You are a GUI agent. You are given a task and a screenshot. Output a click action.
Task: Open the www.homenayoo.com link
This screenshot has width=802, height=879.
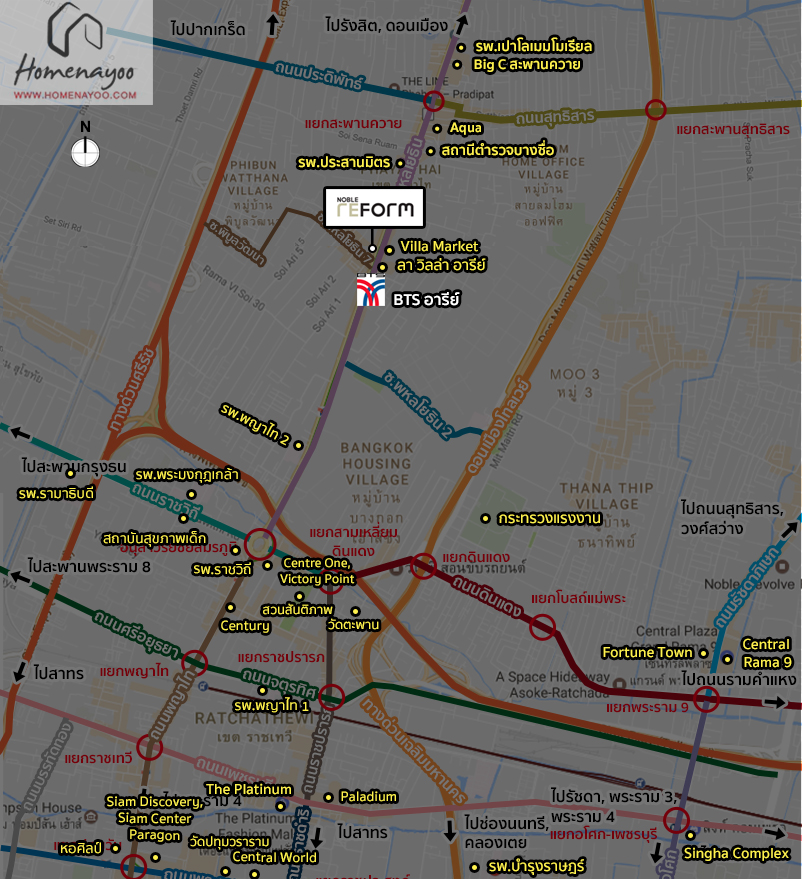[75, 95]
